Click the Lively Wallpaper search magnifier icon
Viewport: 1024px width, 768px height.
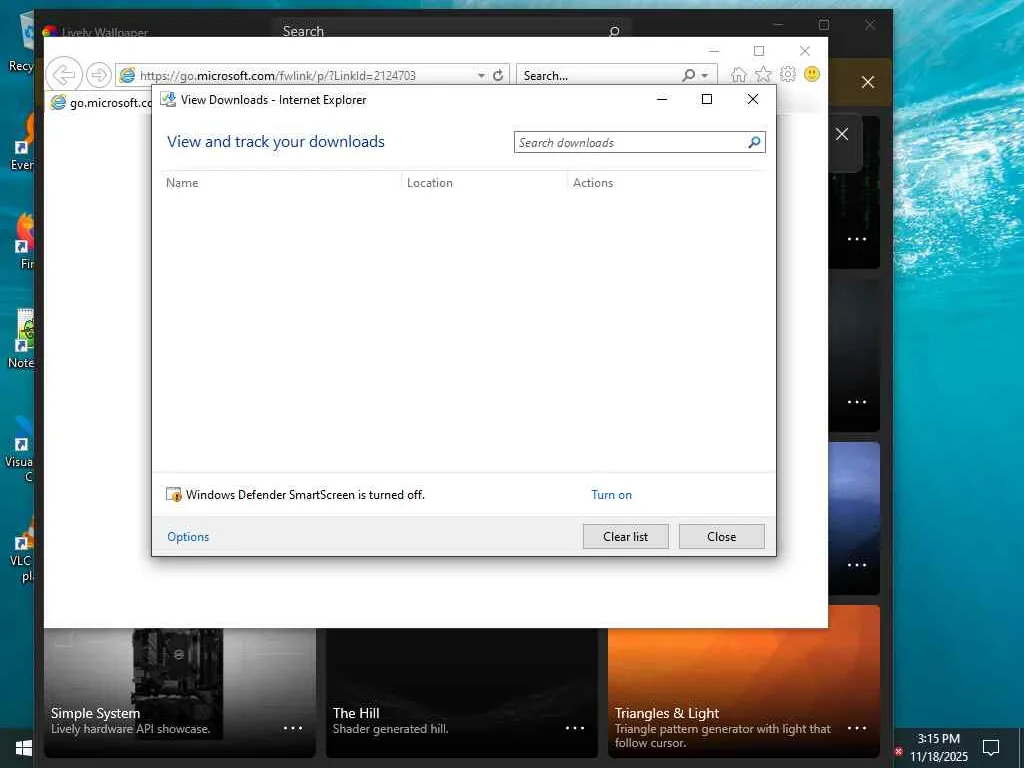[615, 31]
